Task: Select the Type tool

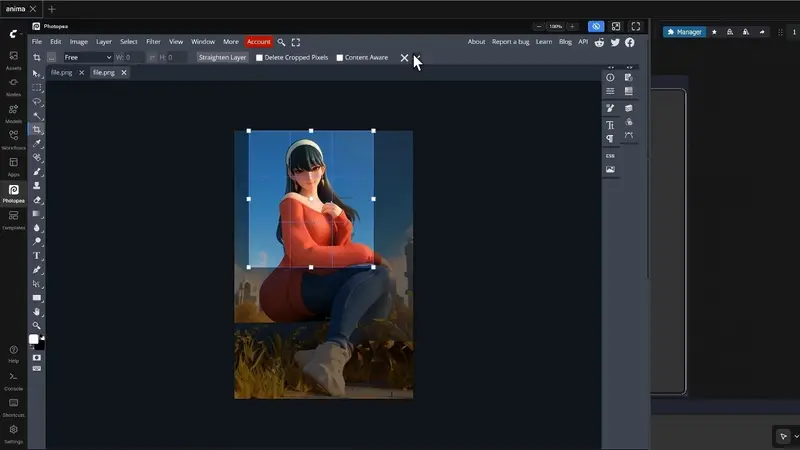Action: [x=37, y=256]
